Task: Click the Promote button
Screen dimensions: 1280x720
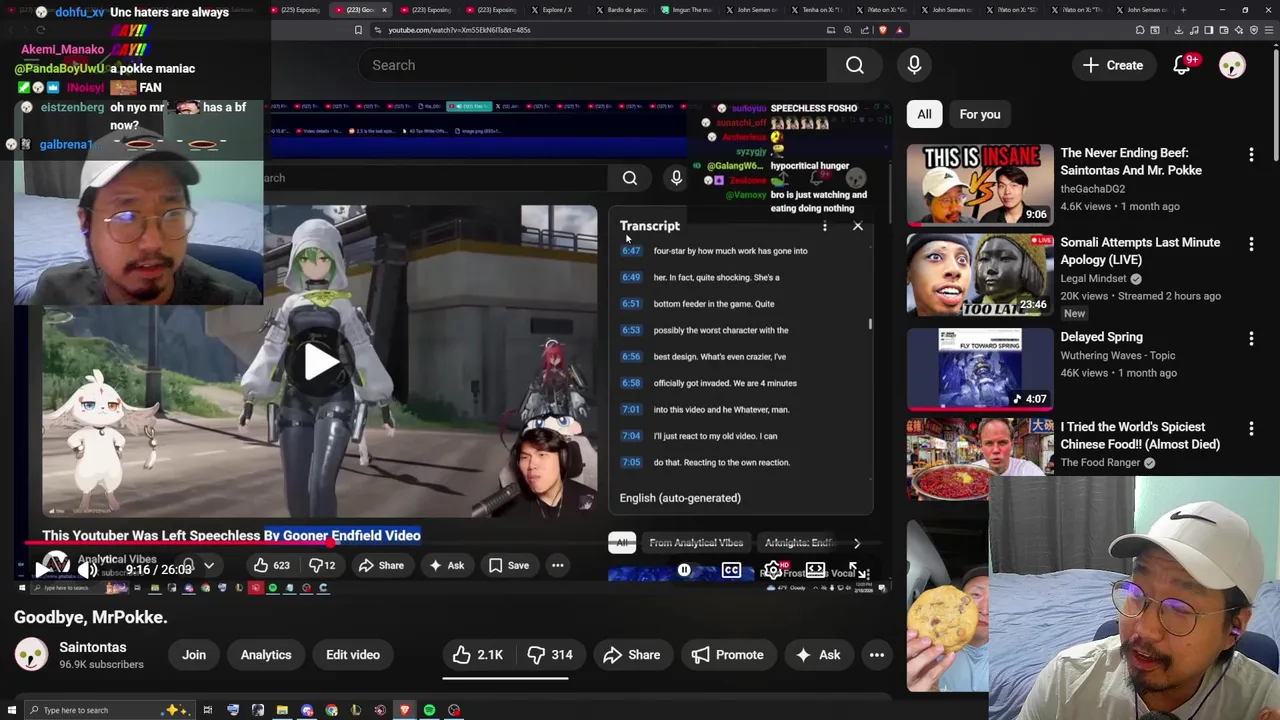Action: [x=728, y=655]
